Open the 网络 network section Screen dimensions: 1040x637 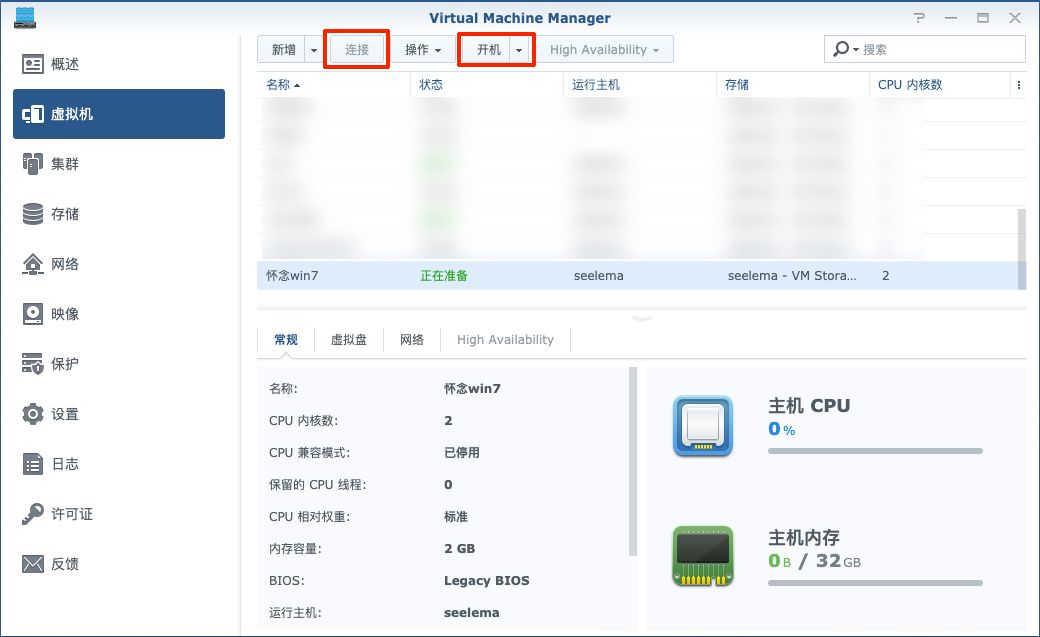[119, 264]
